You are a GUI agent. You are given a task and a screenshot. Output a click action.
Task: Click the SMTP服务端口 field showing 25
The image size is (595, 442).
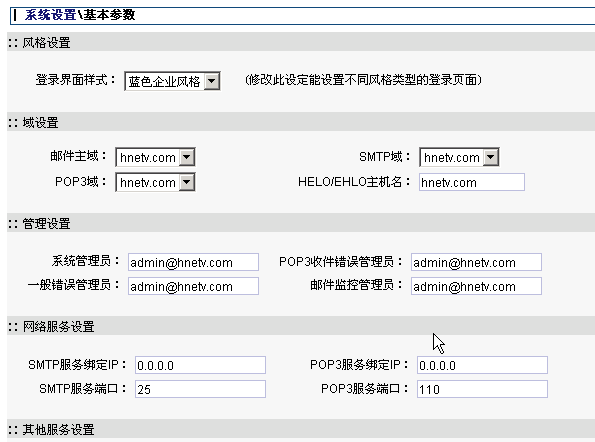200,389
